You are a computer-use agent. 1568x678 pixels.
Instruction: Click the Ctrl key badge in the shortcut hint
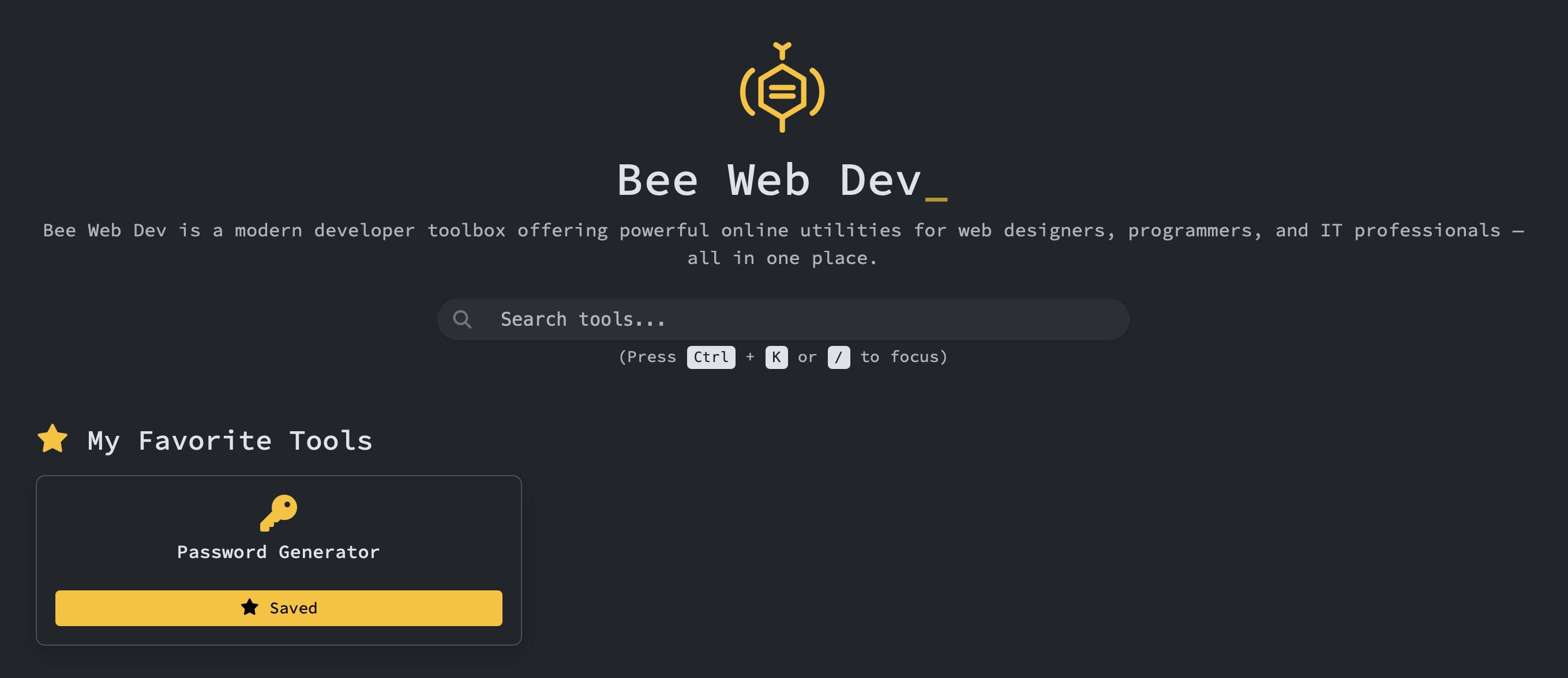pos(710,357)
